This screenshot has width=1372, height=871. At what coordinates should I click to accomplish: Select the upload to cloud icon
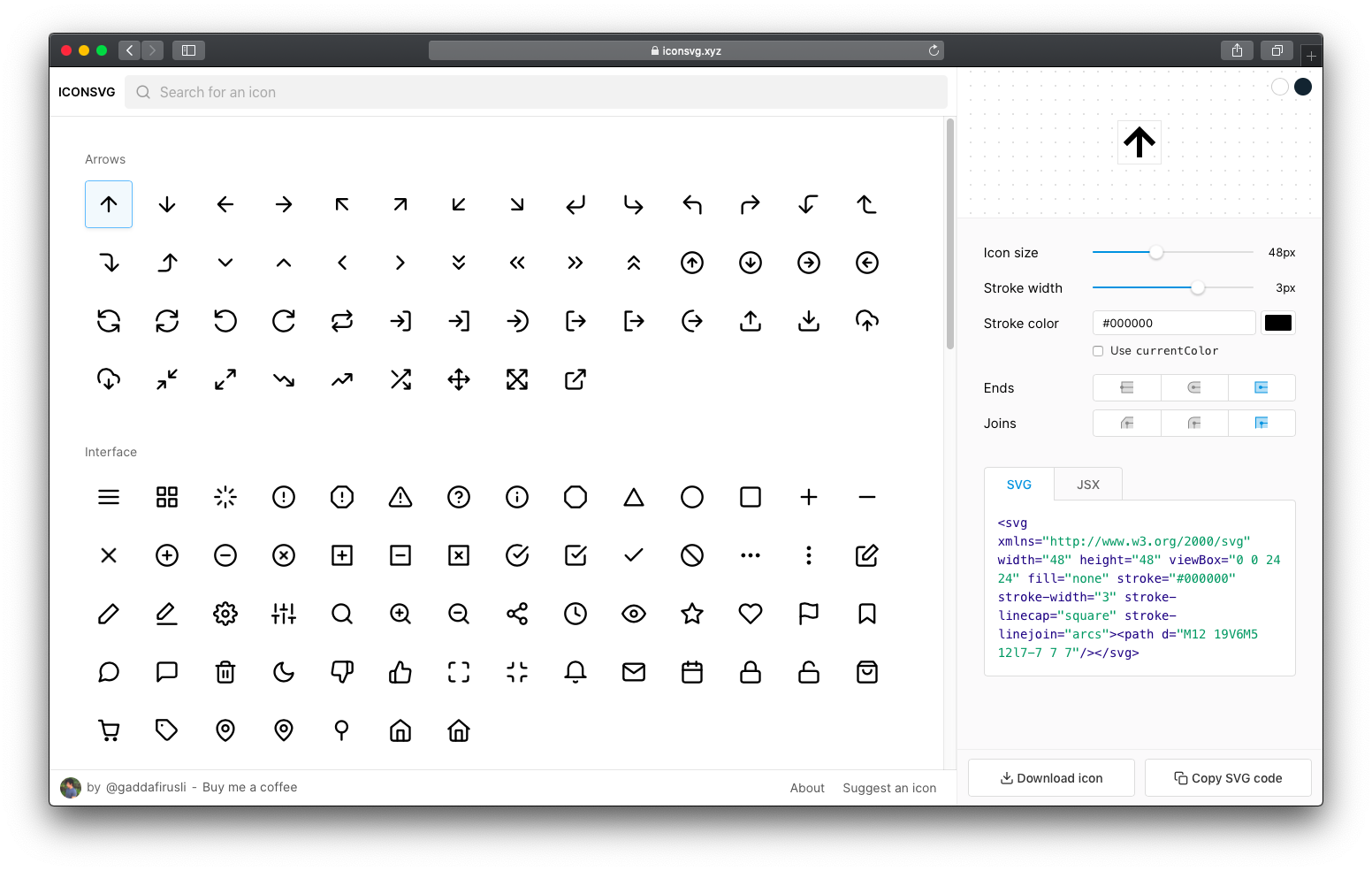[867, 321]
